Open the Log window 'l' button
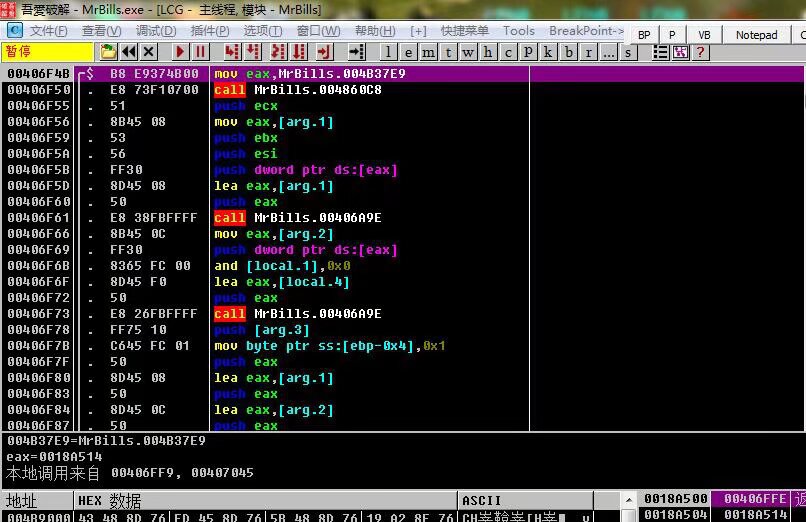806x522 pixels. (388, 52)
